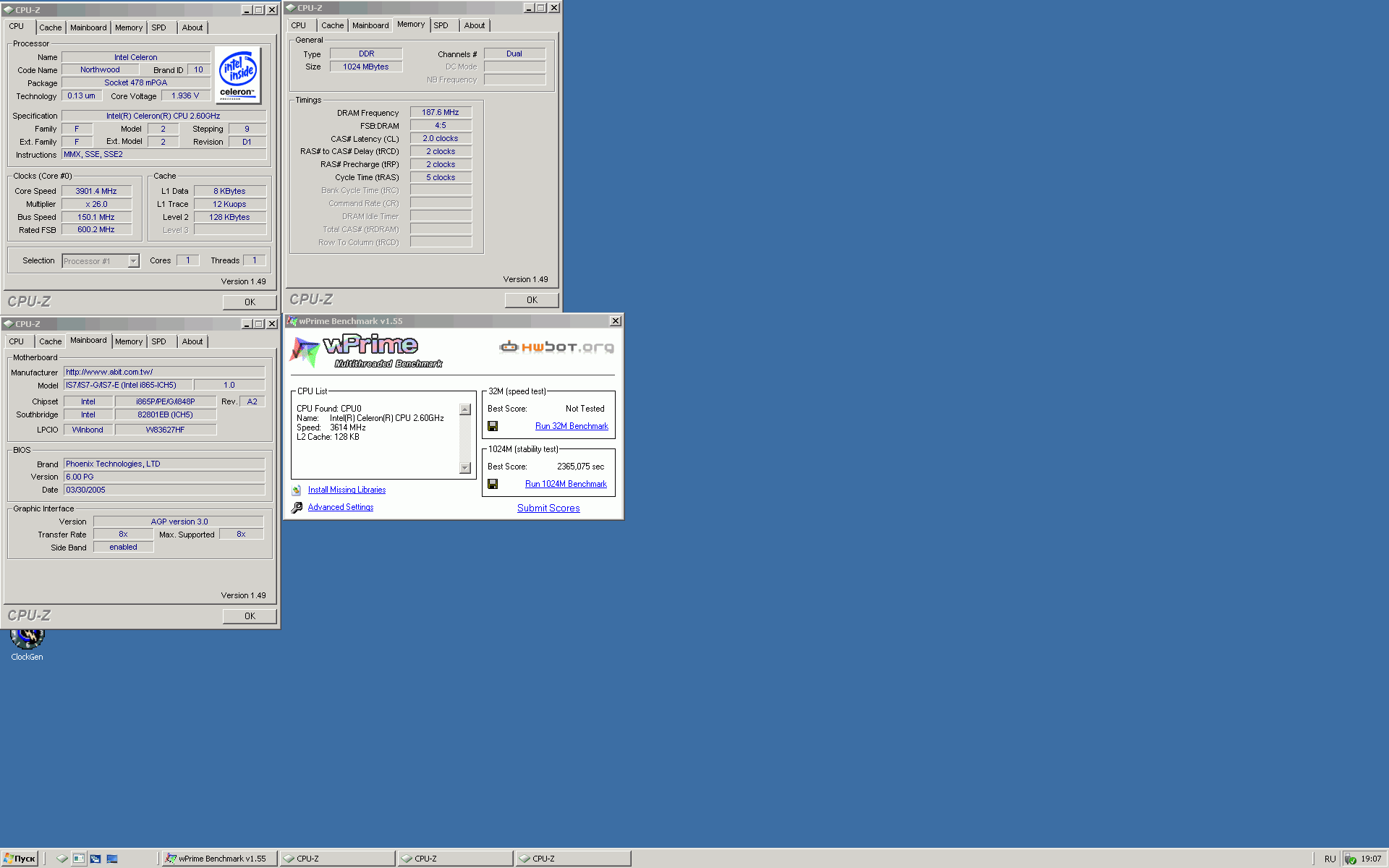The height and width of the screenshot is (868, 1389).
Task: Click the Show Desktop quick launch icon
Action: [112, 859]
